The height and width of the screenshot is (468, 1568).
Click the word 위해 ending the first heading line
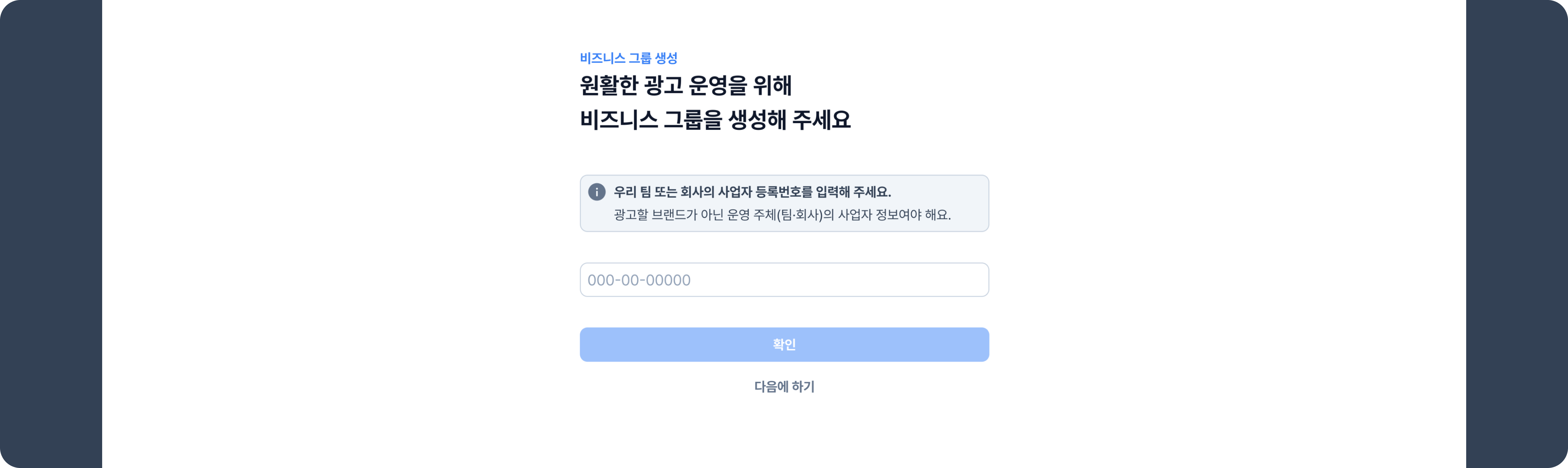click(772, 85)
